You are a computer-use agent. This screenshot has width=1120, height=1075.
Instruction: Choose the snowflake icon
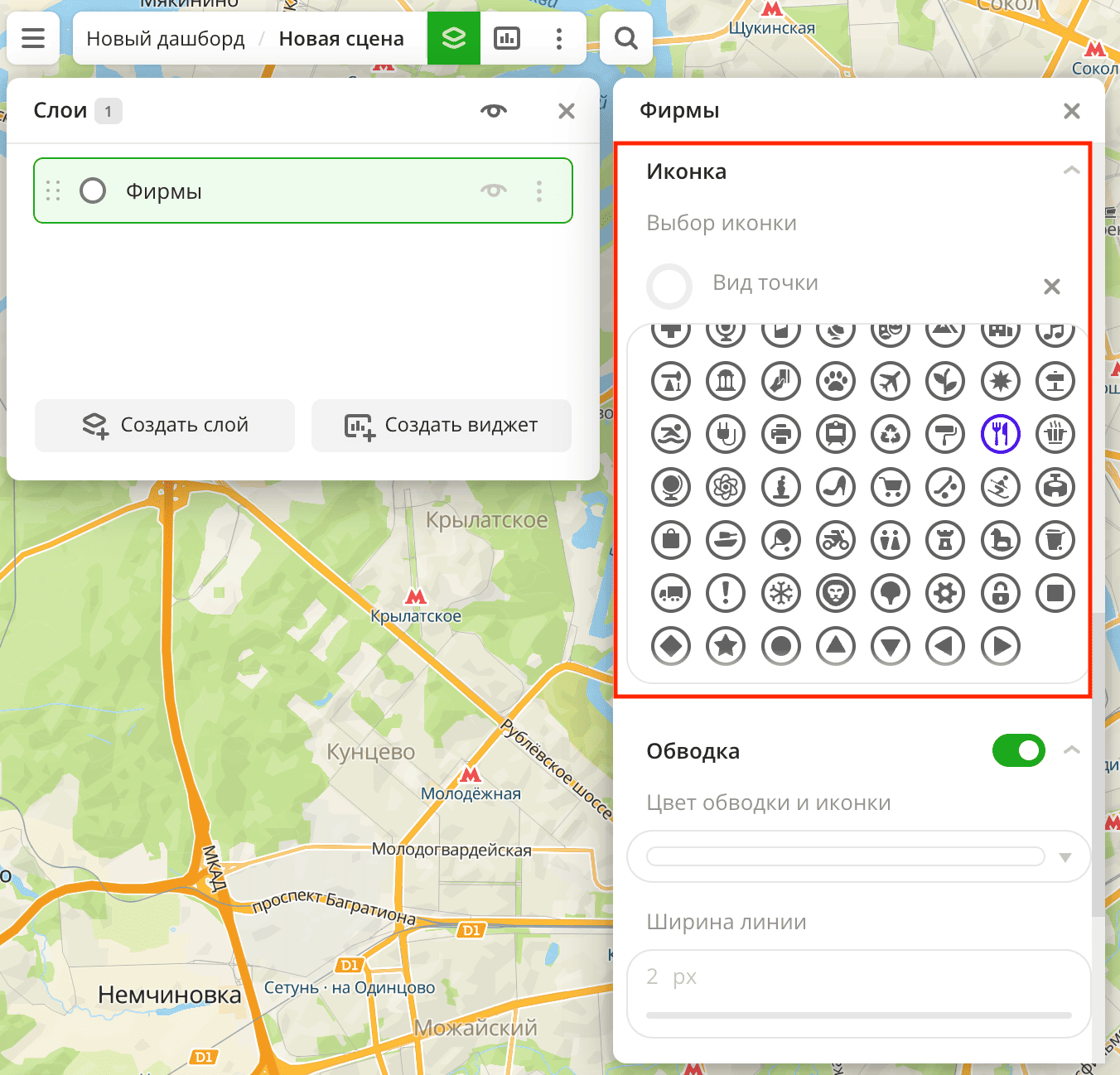[781, 593]
